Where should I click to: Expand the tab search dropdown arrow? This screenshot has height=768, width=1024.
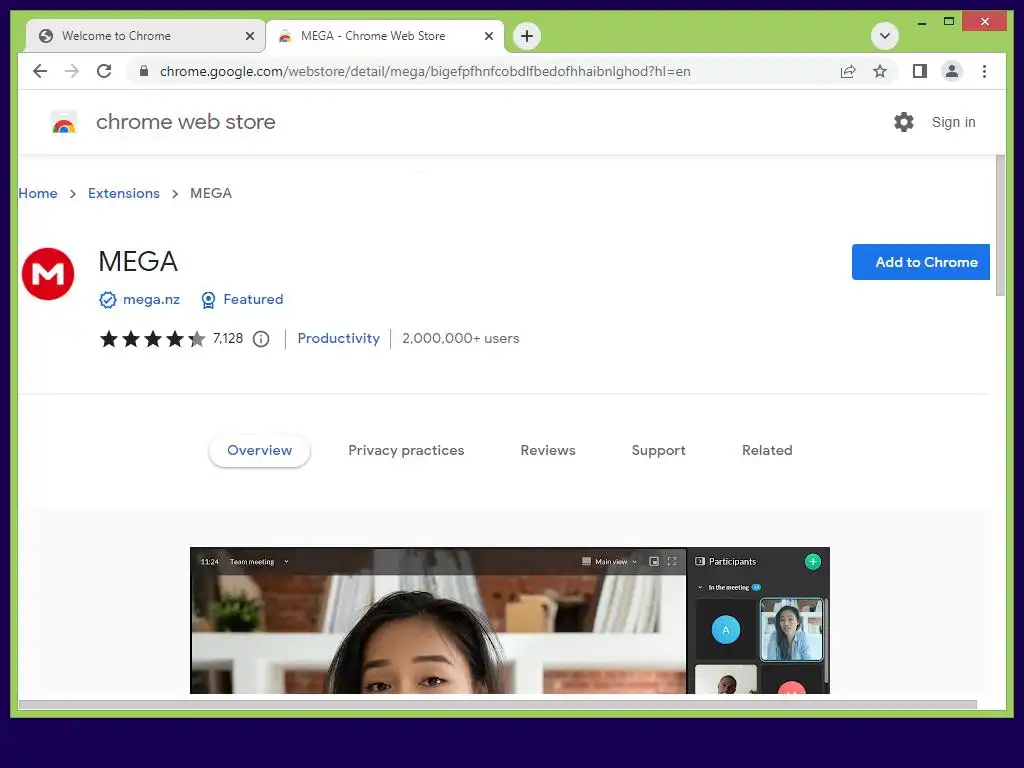pos(885,36)
